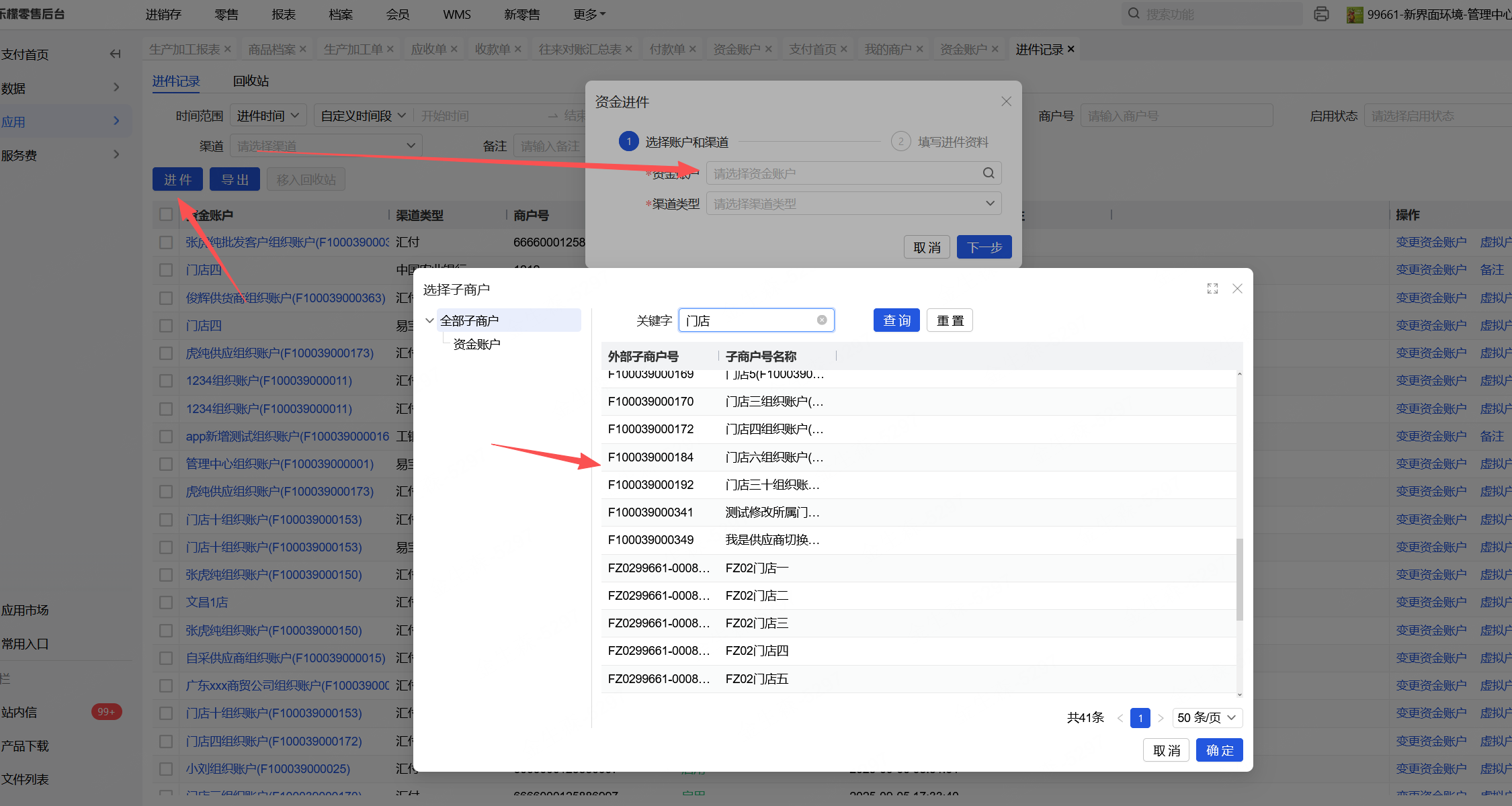Clear the keyword field with X icon
The image size is (1512, 806).
click(x=822, y=320)
